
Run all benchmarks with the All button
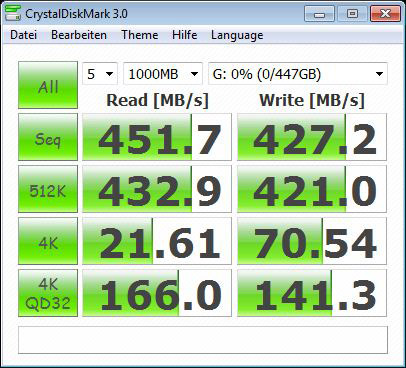click(48, 85)
